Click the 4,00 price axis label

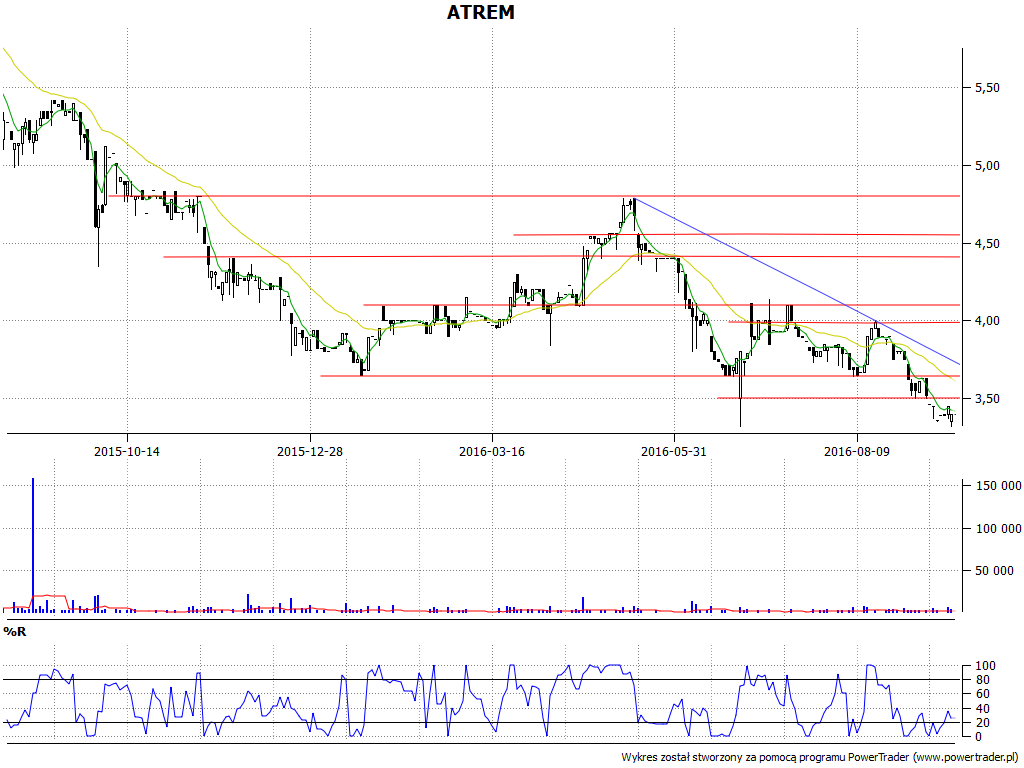(x=987, y=321)
